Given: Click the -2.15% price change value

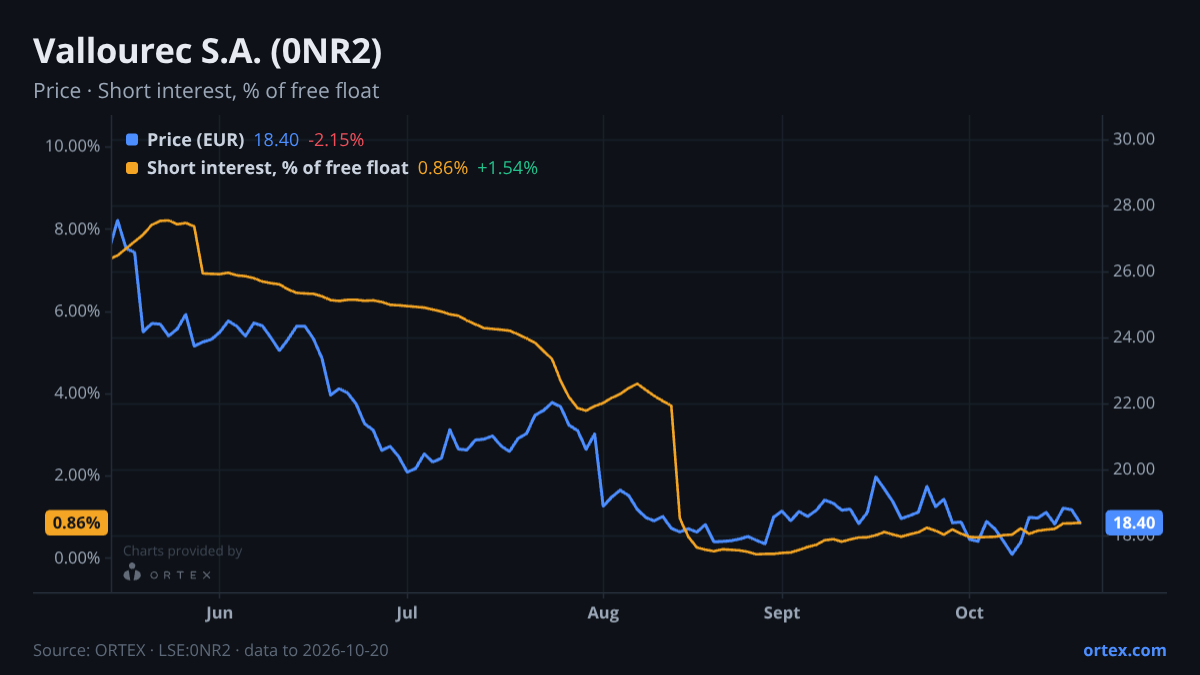Looking at the screenshot, I should 335,140.
